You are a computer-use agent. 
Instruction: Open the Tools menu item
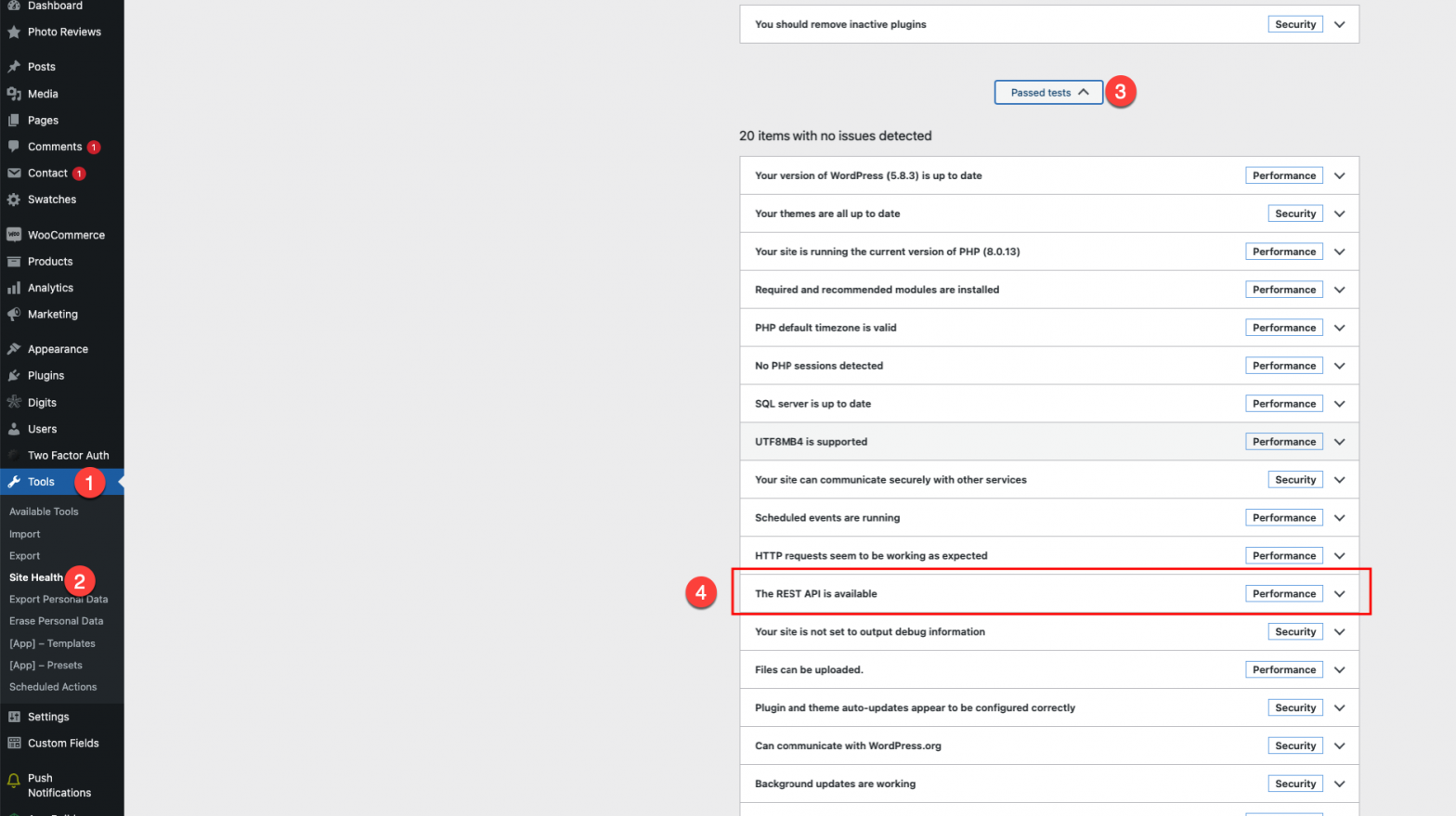tap(39, 482)
